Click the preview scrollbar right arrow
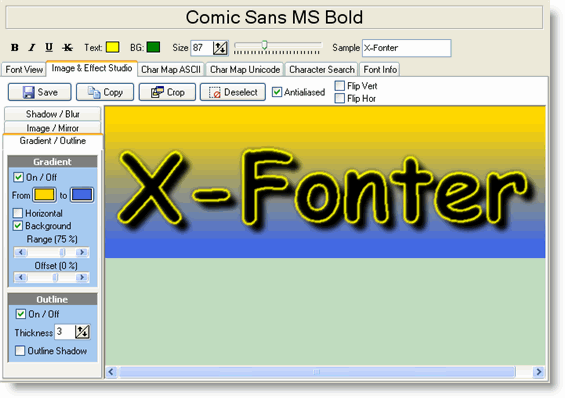 pyautogui.click(x=539, y=372)
